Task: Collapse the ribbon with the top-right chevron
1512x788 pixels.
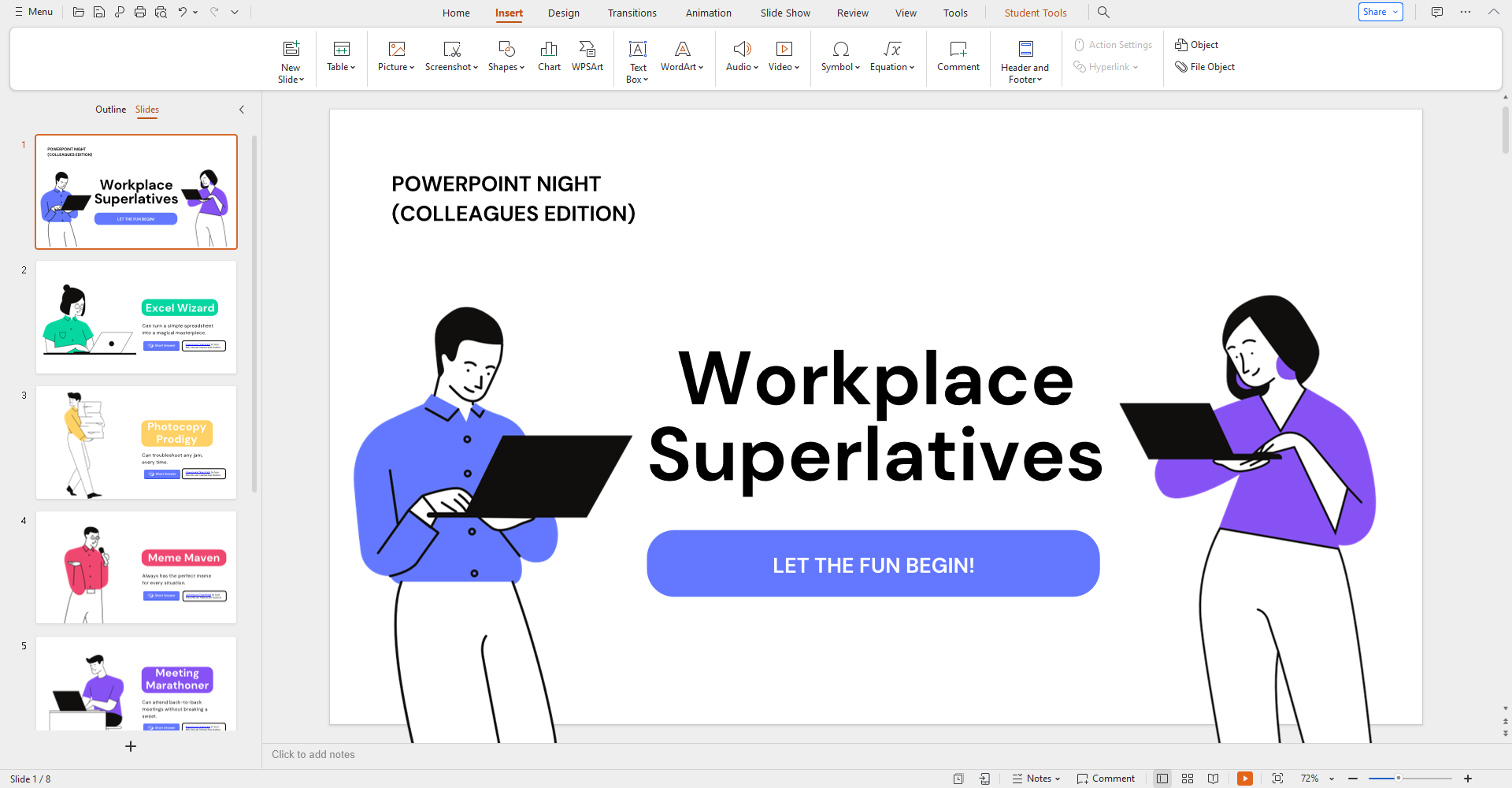Action: pos(1493,13)
